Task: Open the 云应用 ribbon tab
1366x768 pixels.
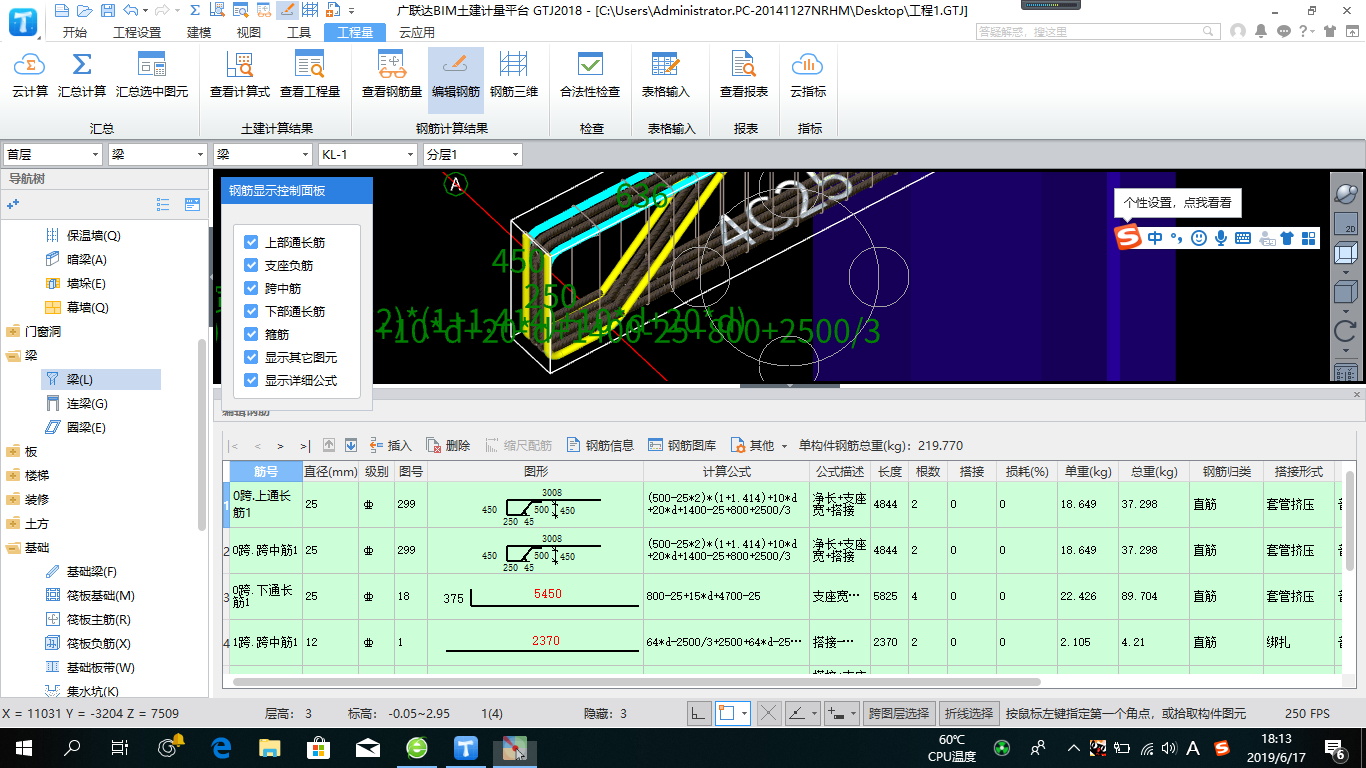Action: coord(417,32)
